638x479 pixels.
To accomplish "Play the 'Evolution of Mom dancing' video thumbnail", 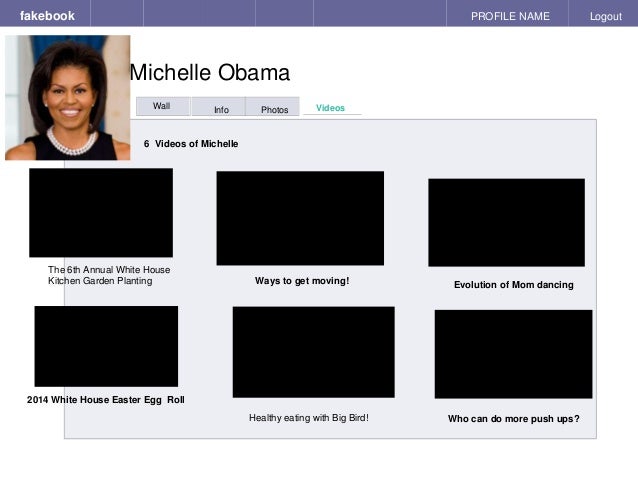I will (507, 223).
